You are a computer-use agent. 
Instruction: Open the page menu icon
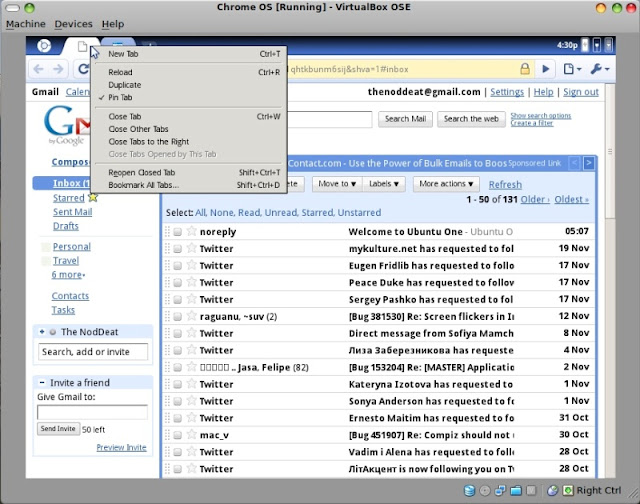tap(570, 69)
